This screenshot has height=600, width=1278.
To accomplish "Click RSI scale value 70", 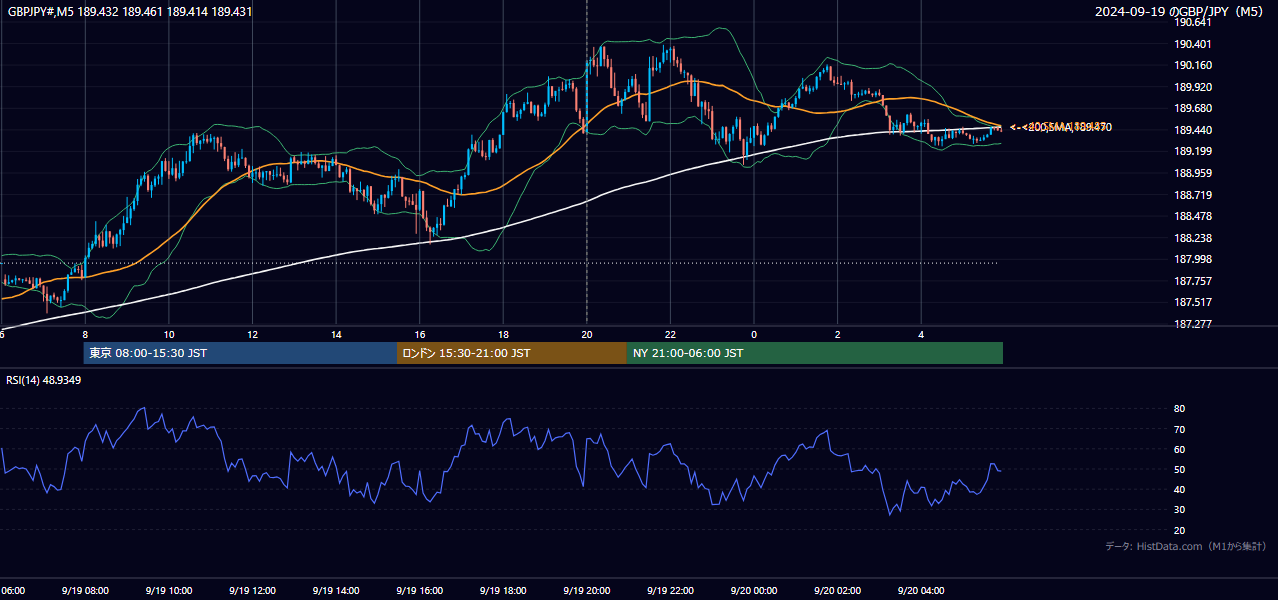I will coord(1180,429).
